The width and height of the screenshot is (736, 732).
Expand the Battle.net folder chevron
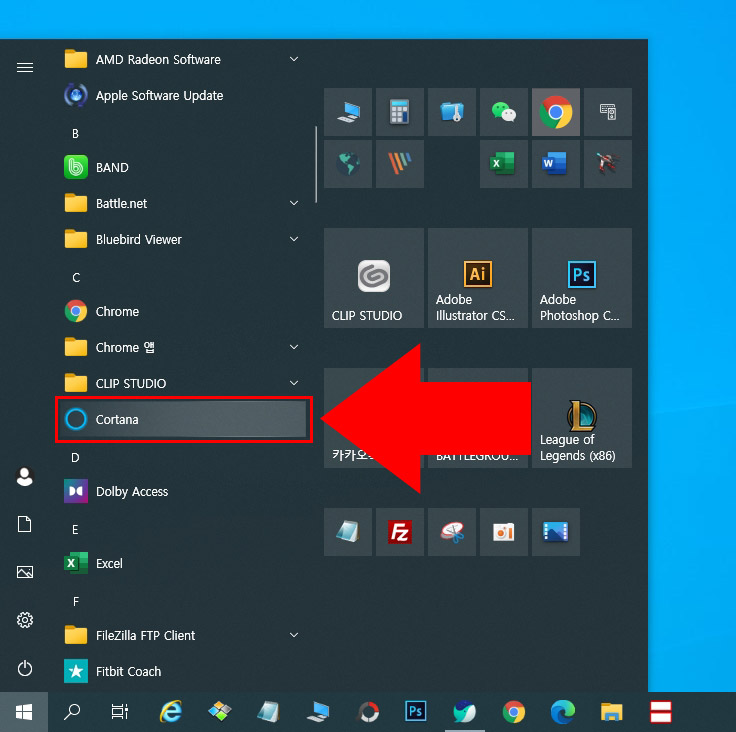294,203
